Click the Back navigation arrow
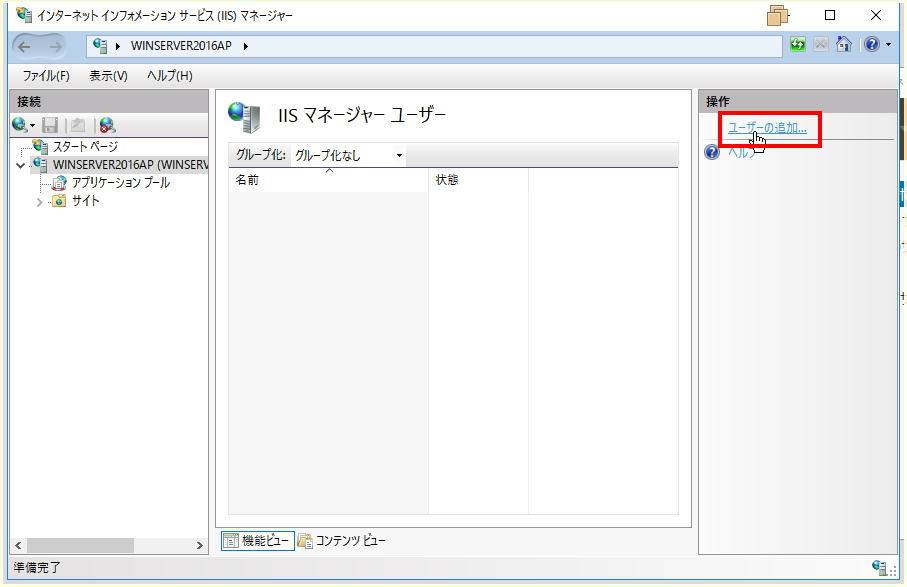The width and height of the screenshot is (907, 587). [24, 46]
